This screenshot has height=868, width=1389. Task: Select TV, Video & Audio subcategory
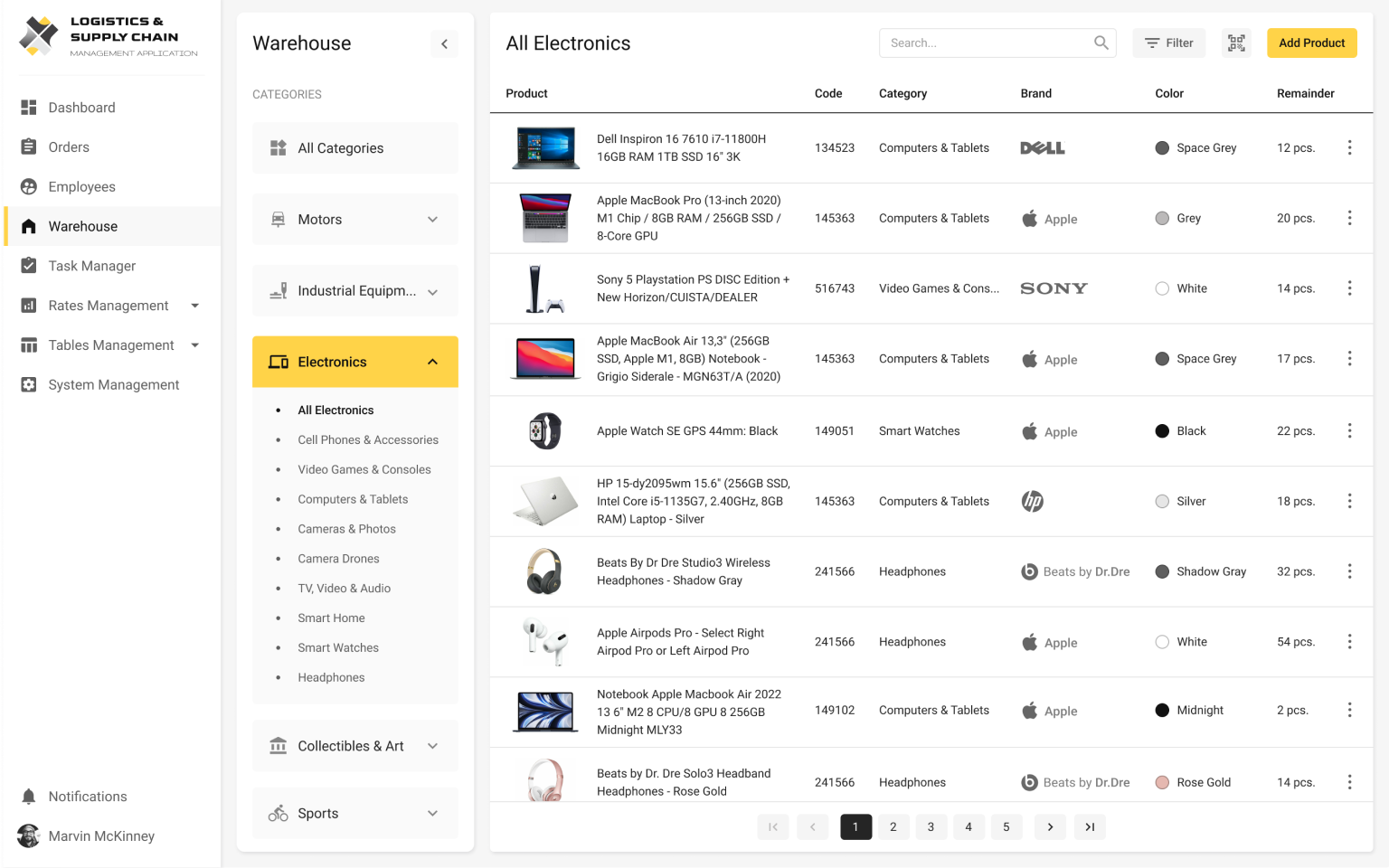345,589
